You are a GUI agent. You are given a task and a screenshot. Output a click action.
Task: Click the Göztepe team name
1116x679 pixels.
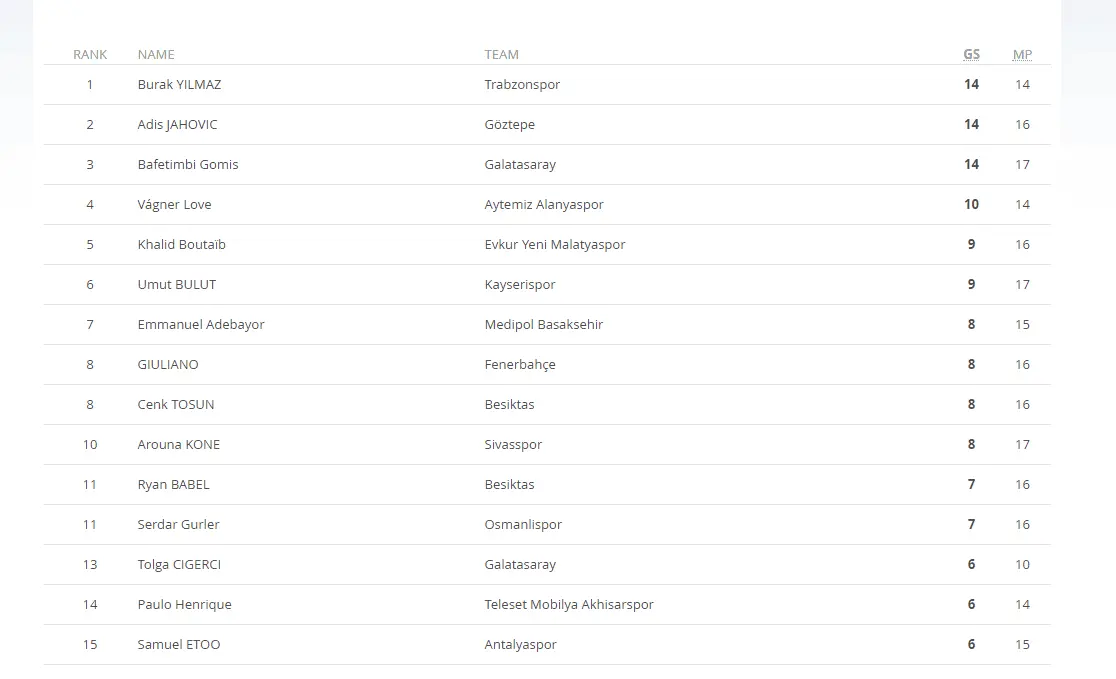pyautogui.click(x=509, y=124)
